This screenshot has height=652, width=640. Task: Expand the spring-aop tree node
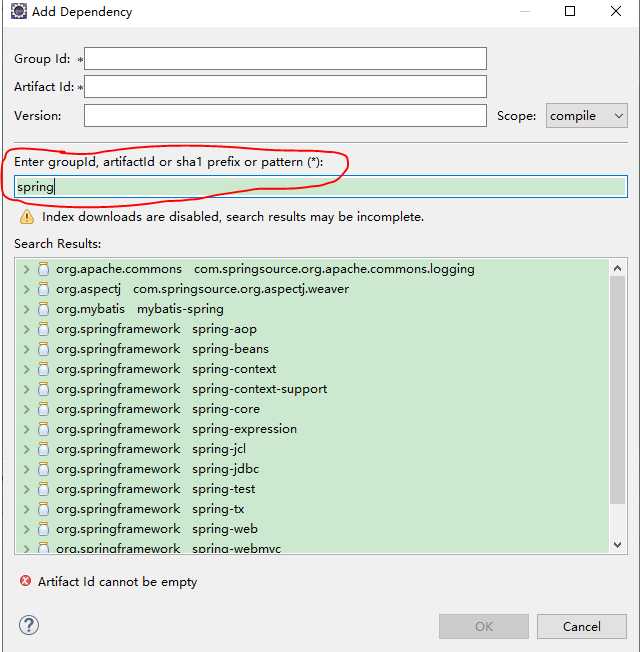point(27,329)
